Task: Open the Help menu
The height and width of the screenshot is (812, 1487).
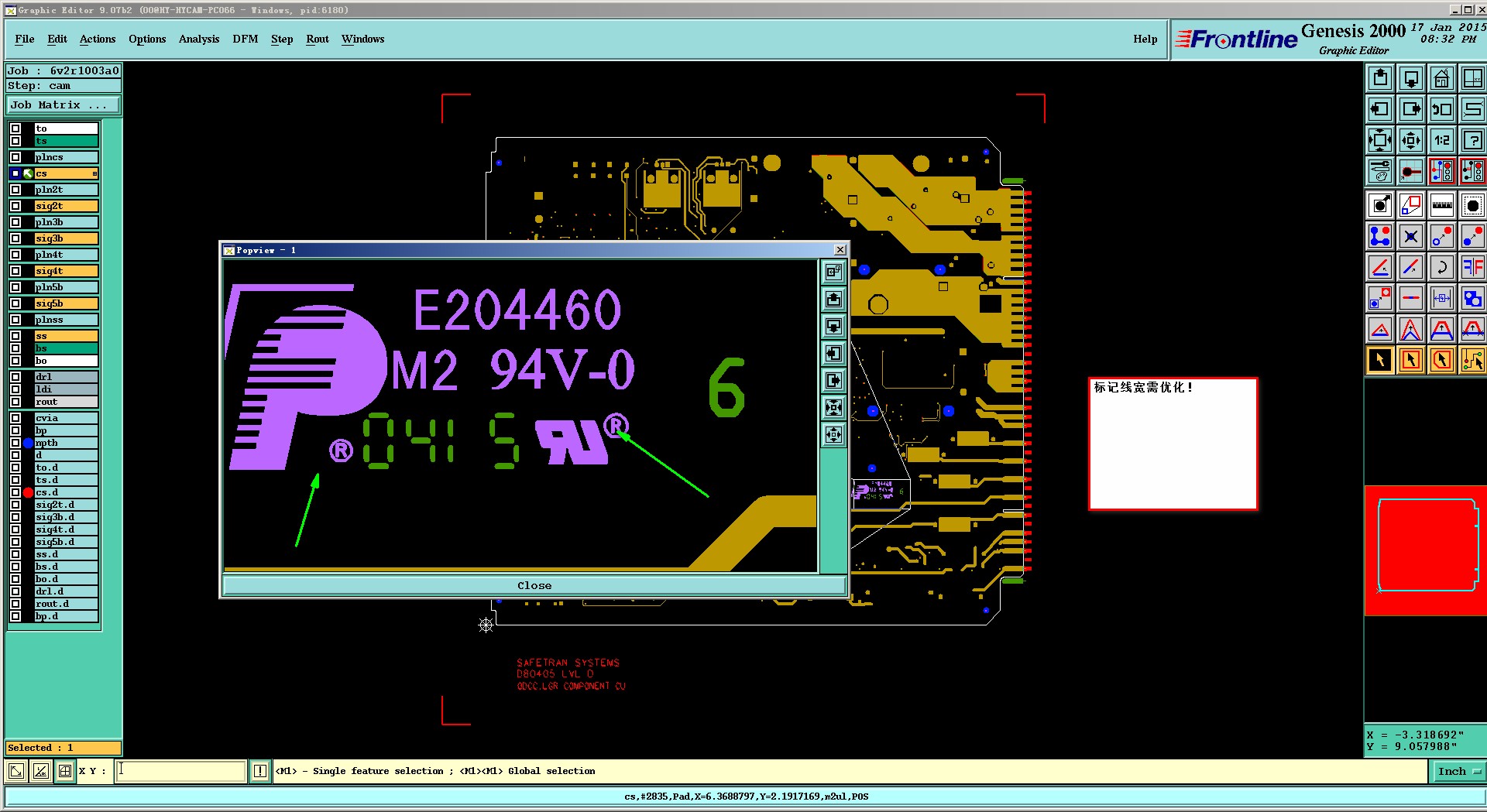Action: (1145, 39)
